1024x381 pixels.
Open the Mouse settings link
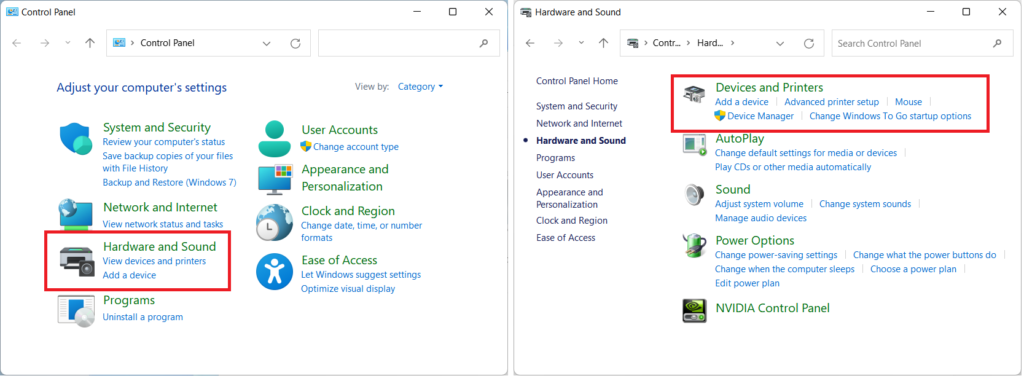point(908,102)
